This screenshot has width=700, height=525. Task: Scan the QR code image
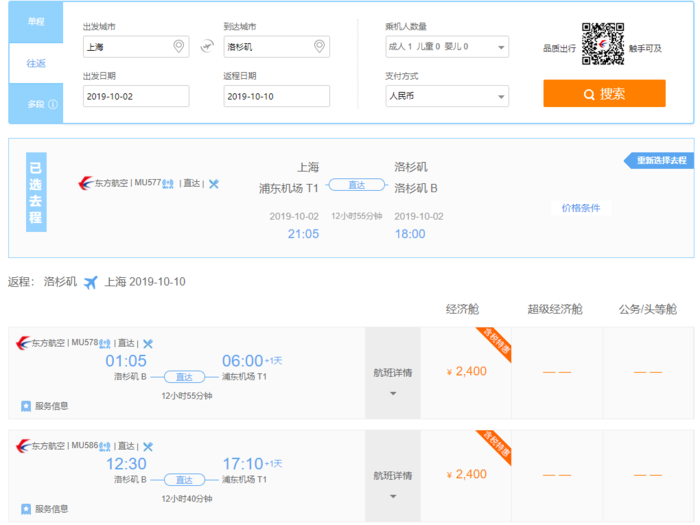603,44
